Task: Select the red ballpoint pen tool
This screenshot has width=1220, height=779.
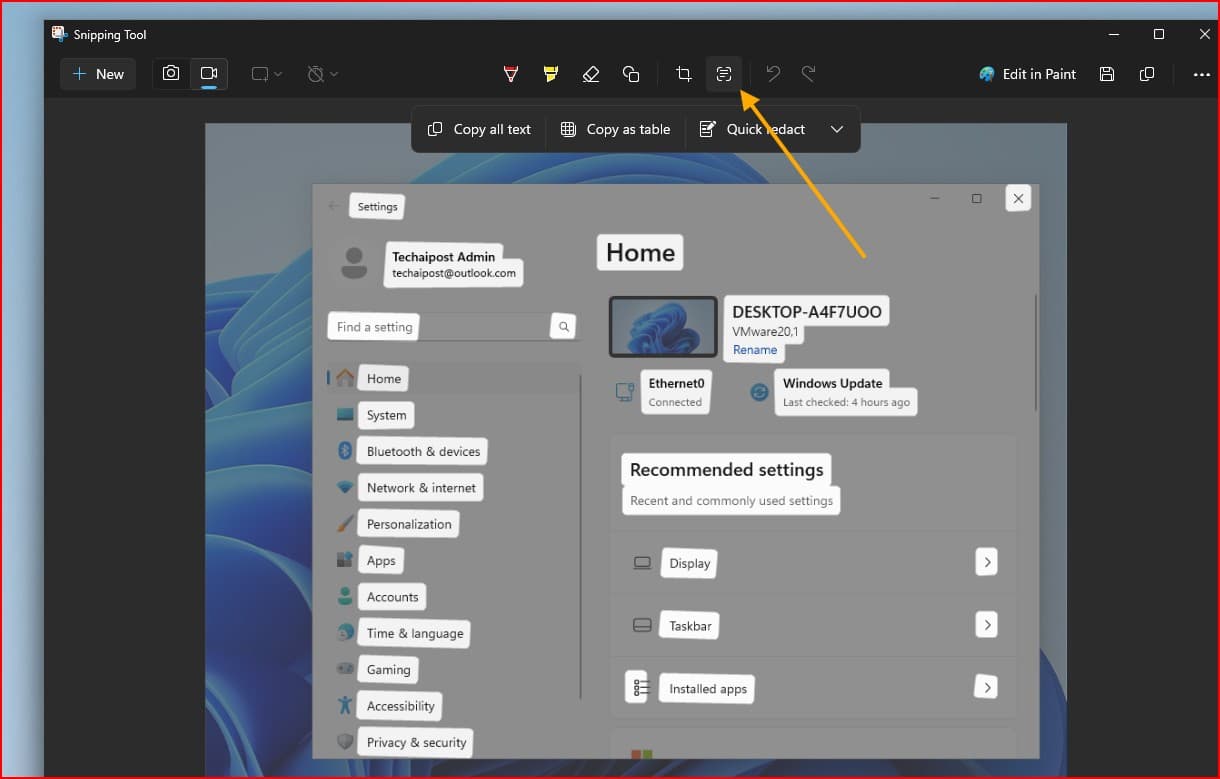Action: (x=511, y=74)
